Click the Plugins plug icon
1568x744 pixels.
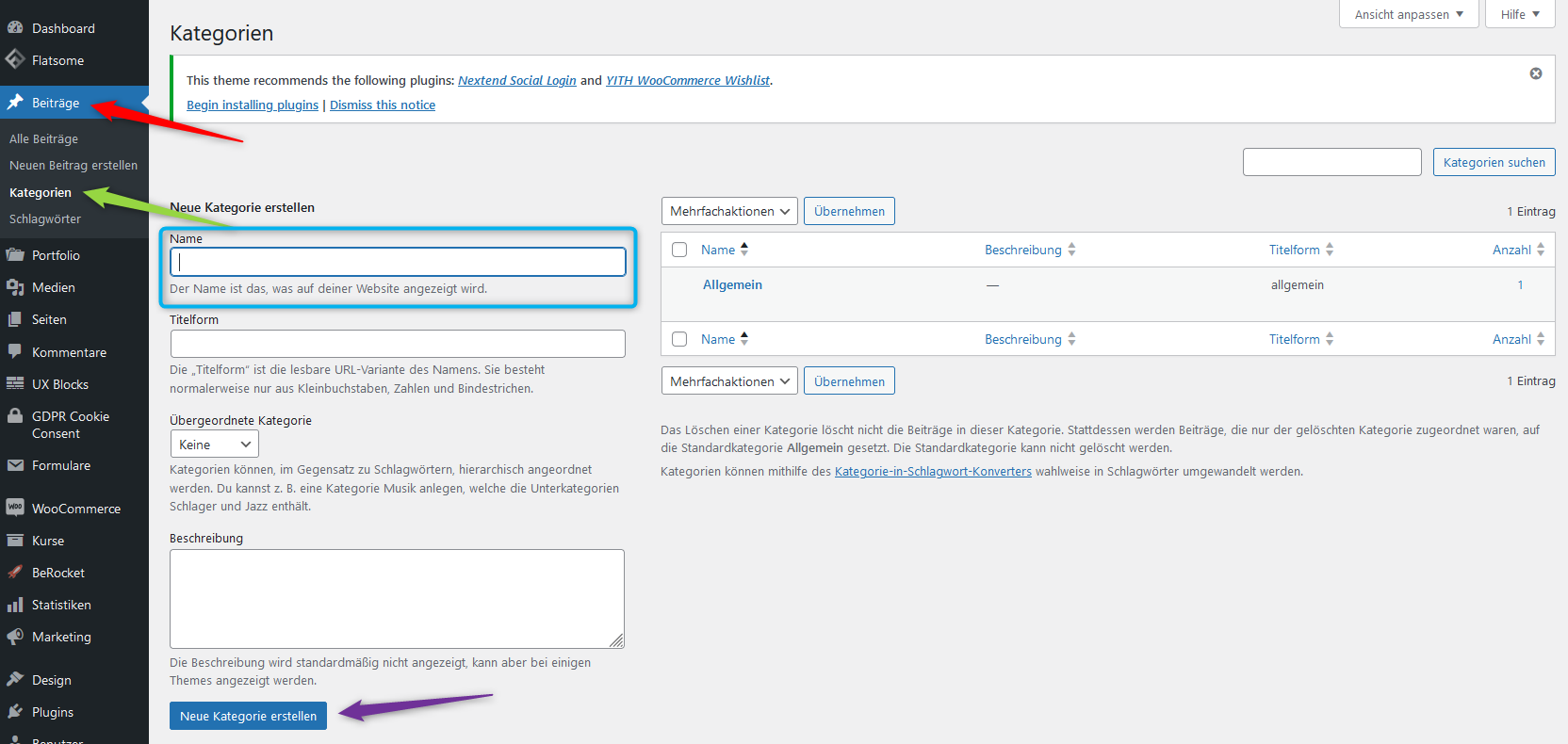15,712
